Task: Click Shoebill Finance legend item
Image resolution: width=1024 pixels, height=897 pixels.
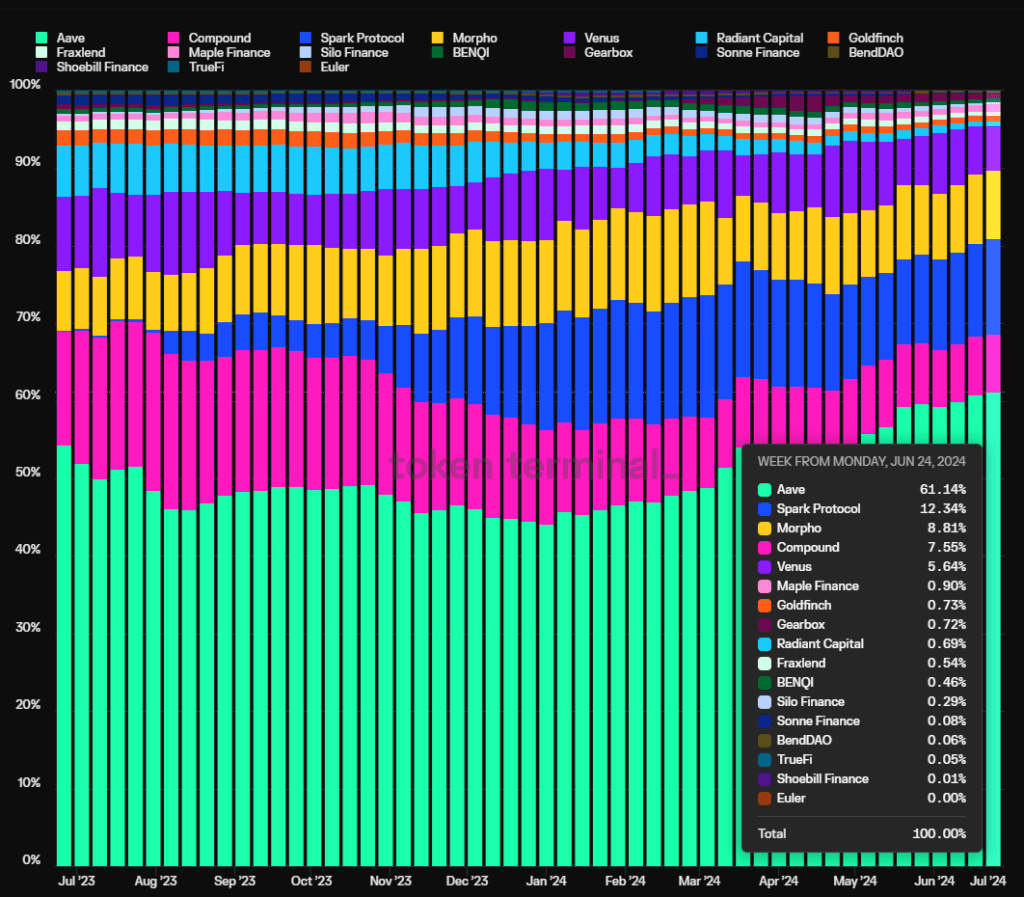Action: click(92, 67)
